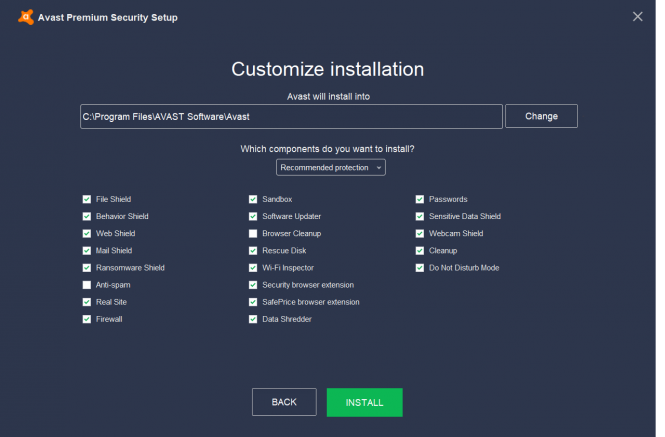Click the installation path input field
The width and height of the screenshot is (665, 437).
click(x=291, y=117)
